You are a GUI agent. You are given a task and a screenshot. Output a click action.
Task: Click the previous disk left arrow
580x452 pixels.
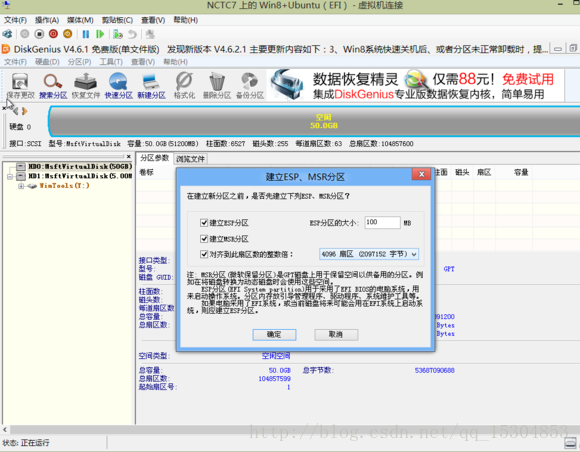point(16,111)
